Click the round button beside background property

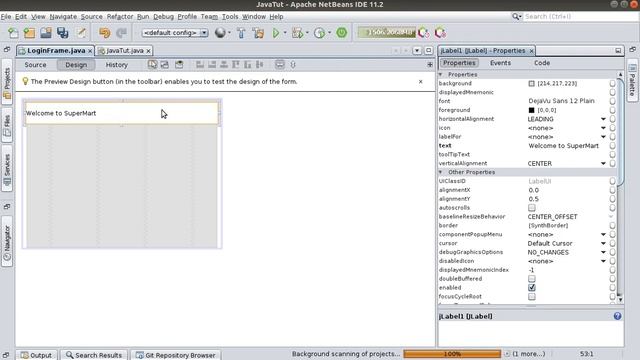click(612, 83)
